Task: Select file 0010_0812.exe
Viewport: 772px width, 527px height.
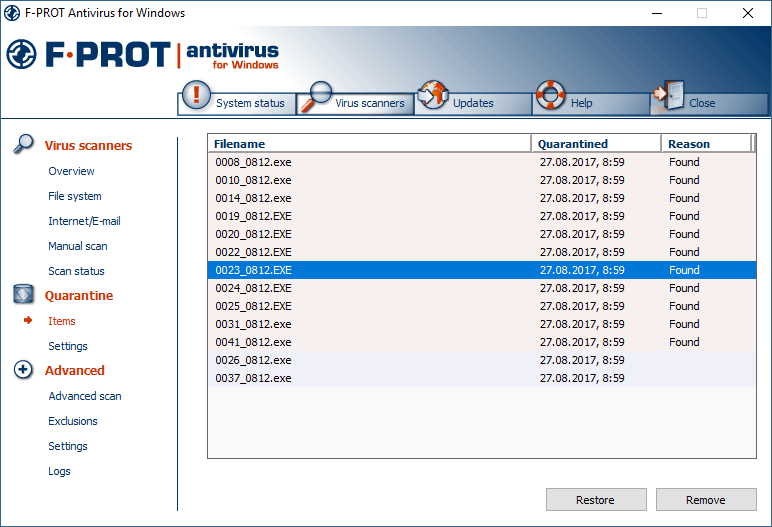Action: pos(482,180)
